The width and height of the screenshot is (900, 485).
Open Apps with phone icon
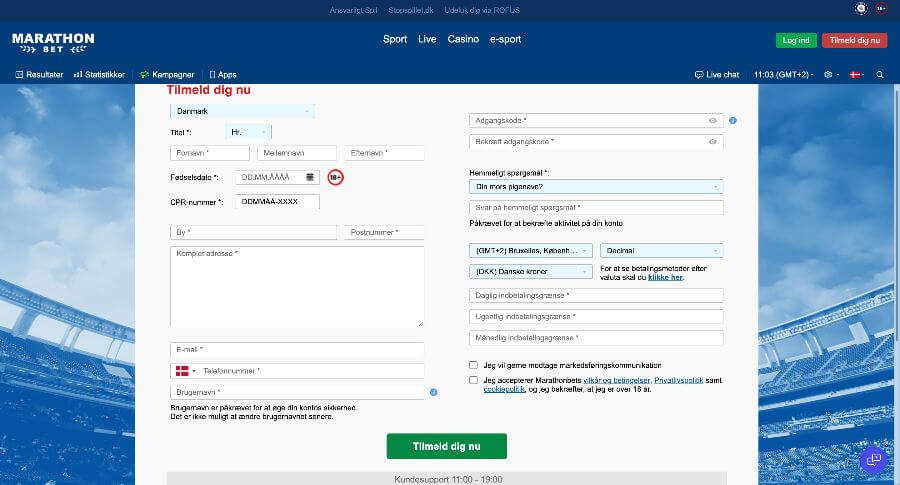[x=223, y=75]
